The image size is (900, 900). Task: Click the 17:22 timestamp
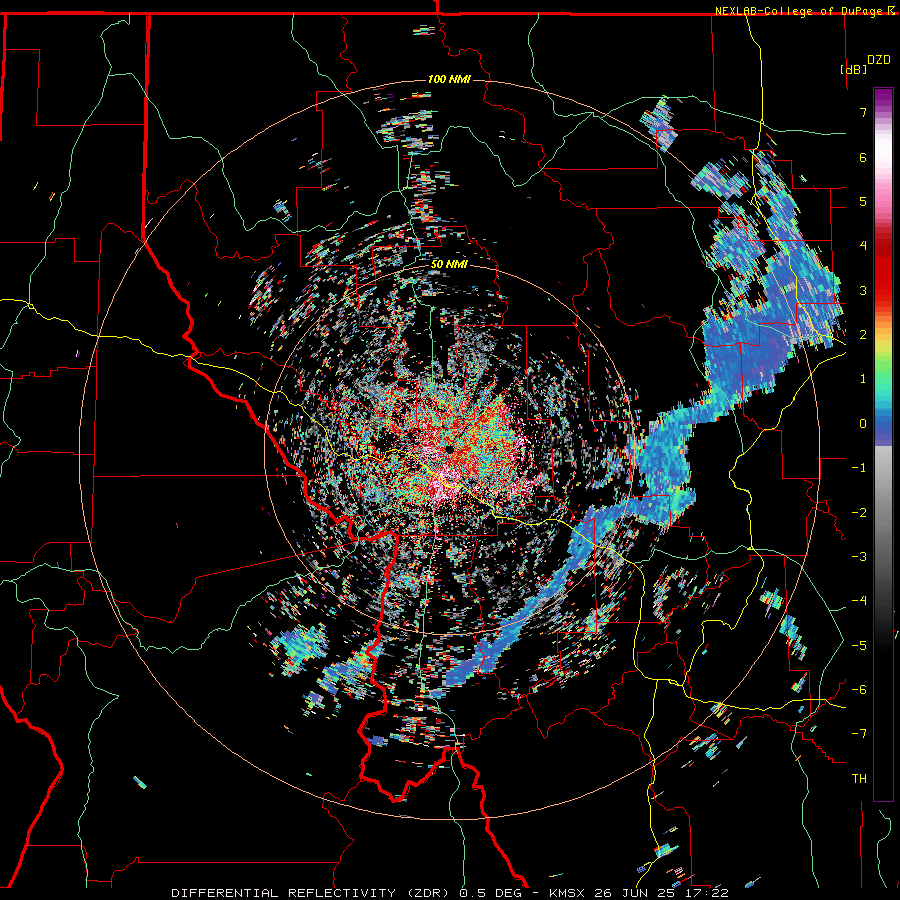click(x=705, y=893)
